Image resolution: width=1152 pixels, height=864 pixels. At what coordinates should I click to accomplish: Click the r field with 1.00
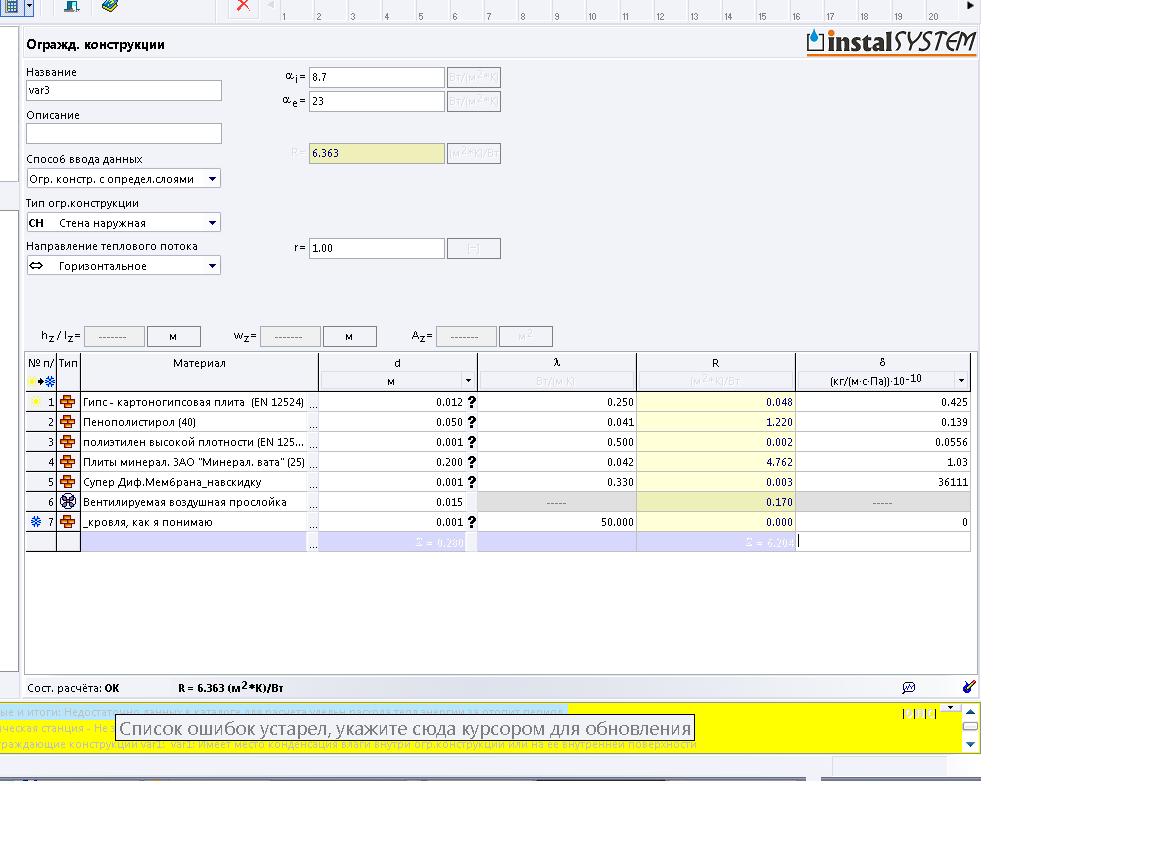[x=376, y=248]
